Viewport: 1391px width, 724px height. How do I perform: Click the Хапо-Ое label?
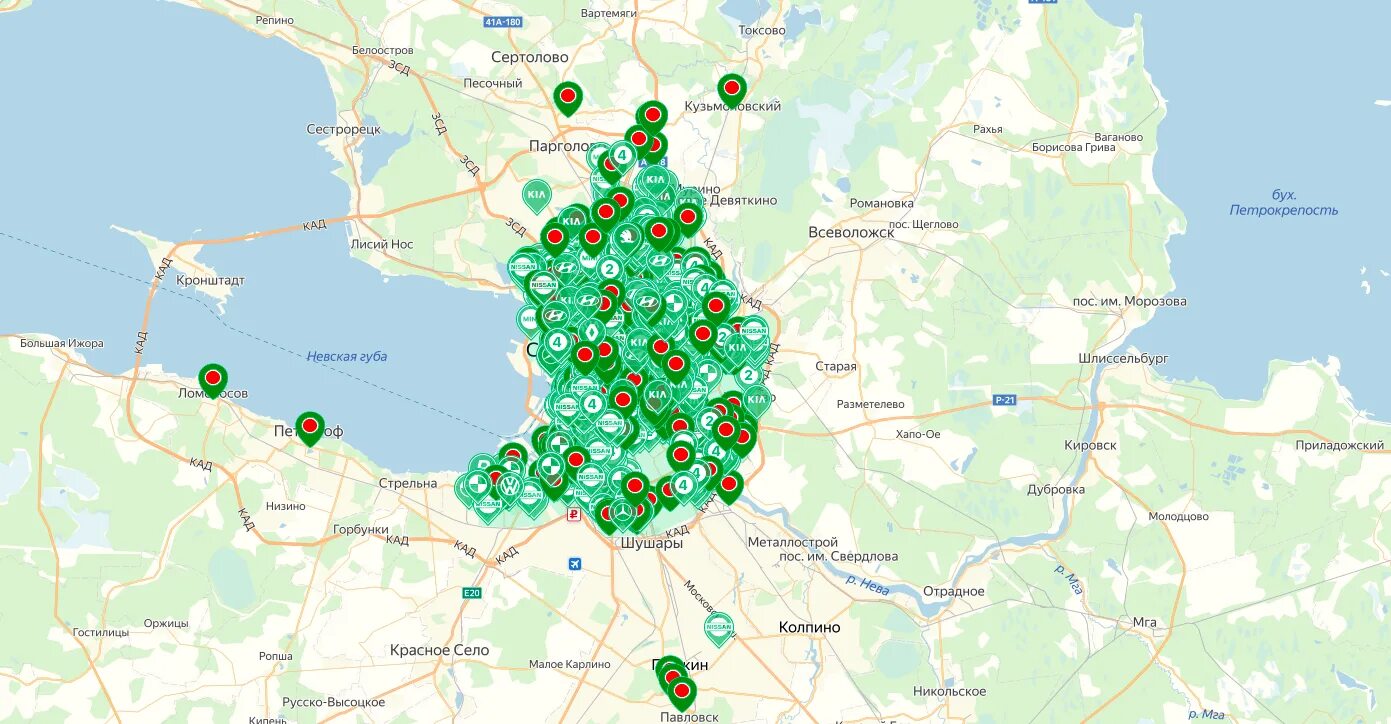[x=918, y=434]
